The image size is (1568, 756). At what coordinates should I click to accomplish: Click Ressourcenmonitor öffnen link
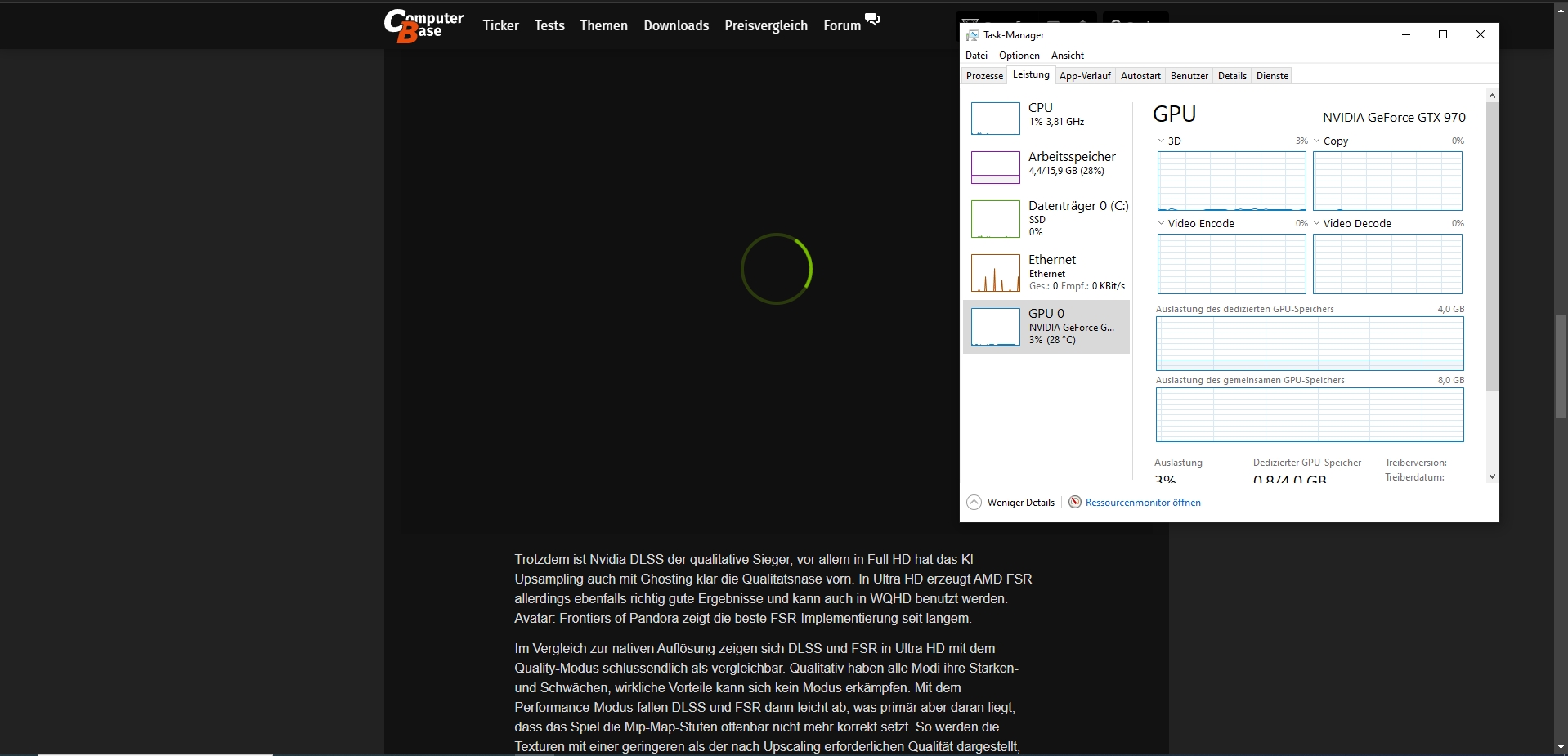click(x=1143, y=503)
